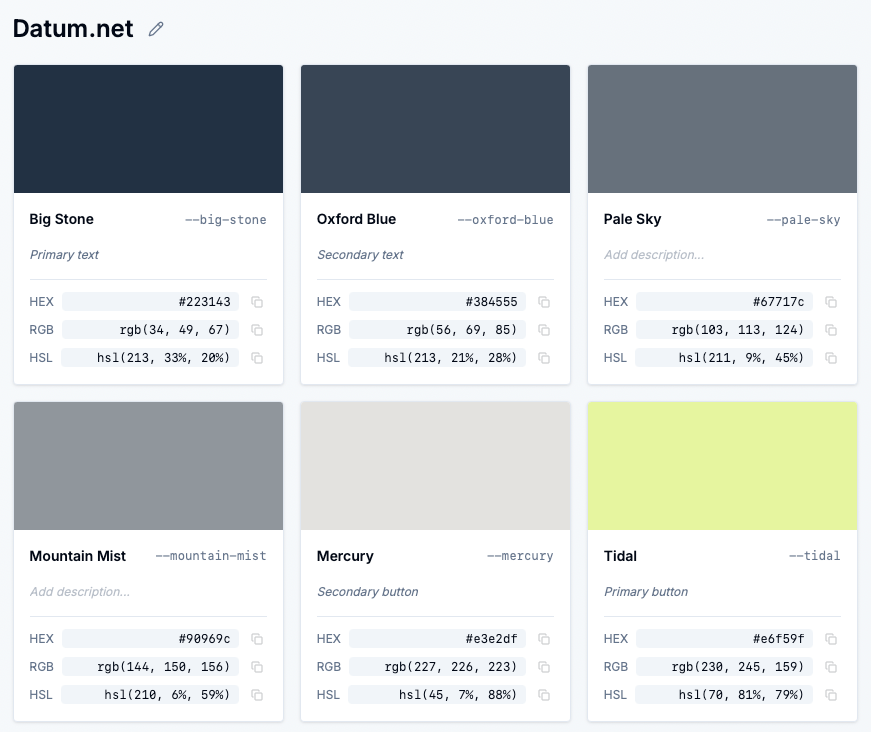Click the Mercury color name
This screenshot has height=732, width=871.
click(x=346, y=556)
